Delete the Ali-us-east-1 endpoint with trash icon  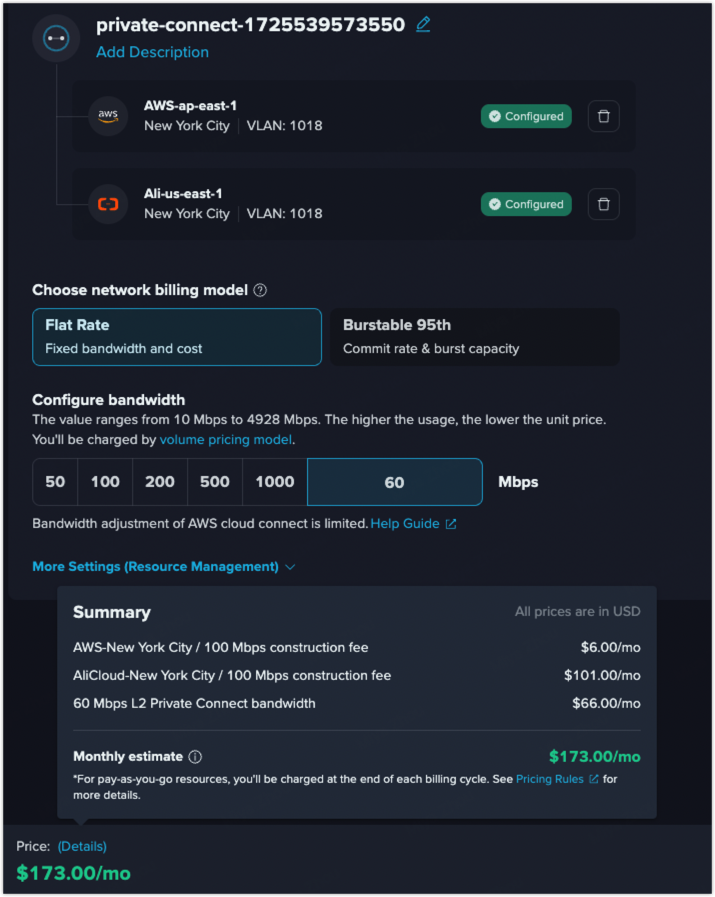coord(603,204)
